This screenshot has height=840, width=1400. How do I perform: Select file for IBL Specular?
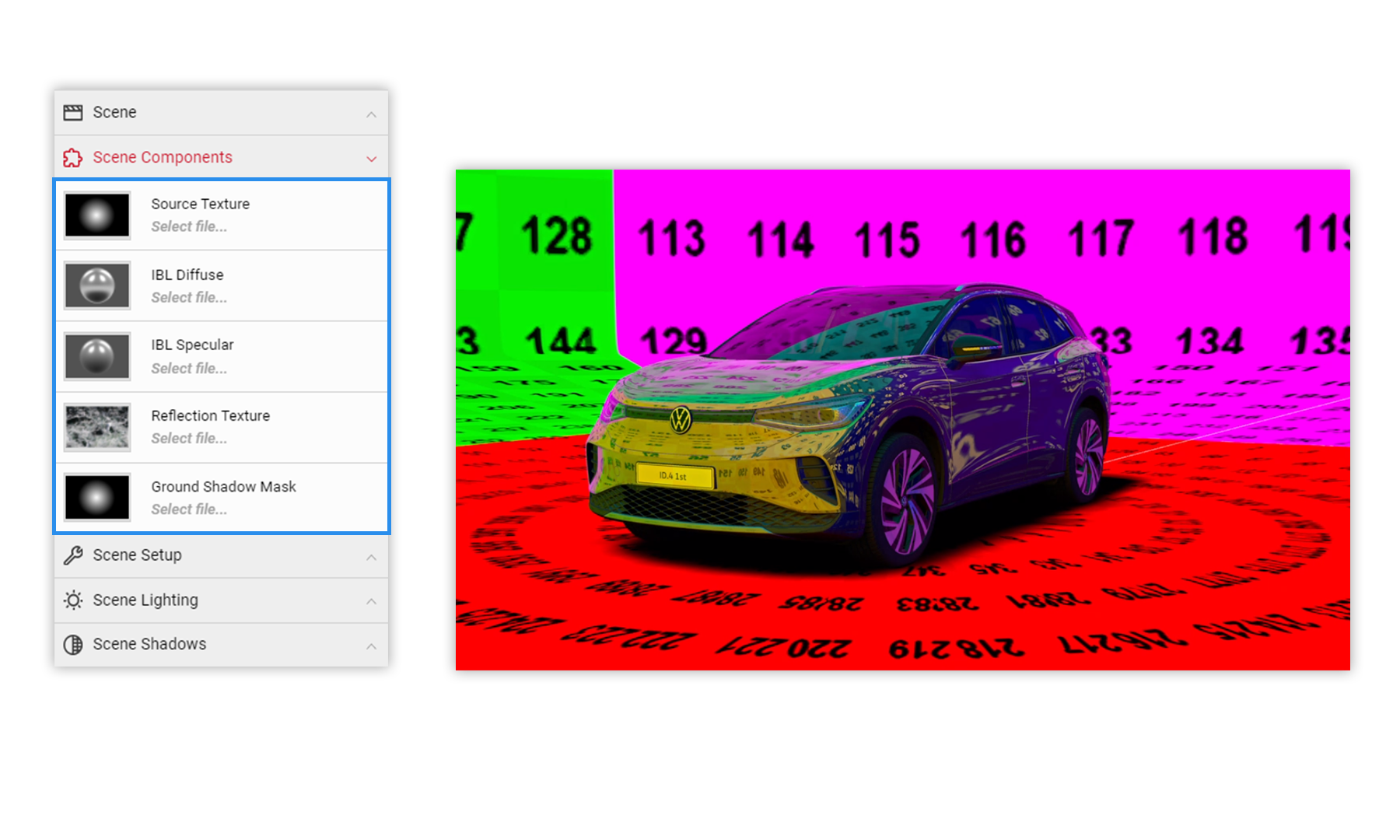tap(189, 368)
